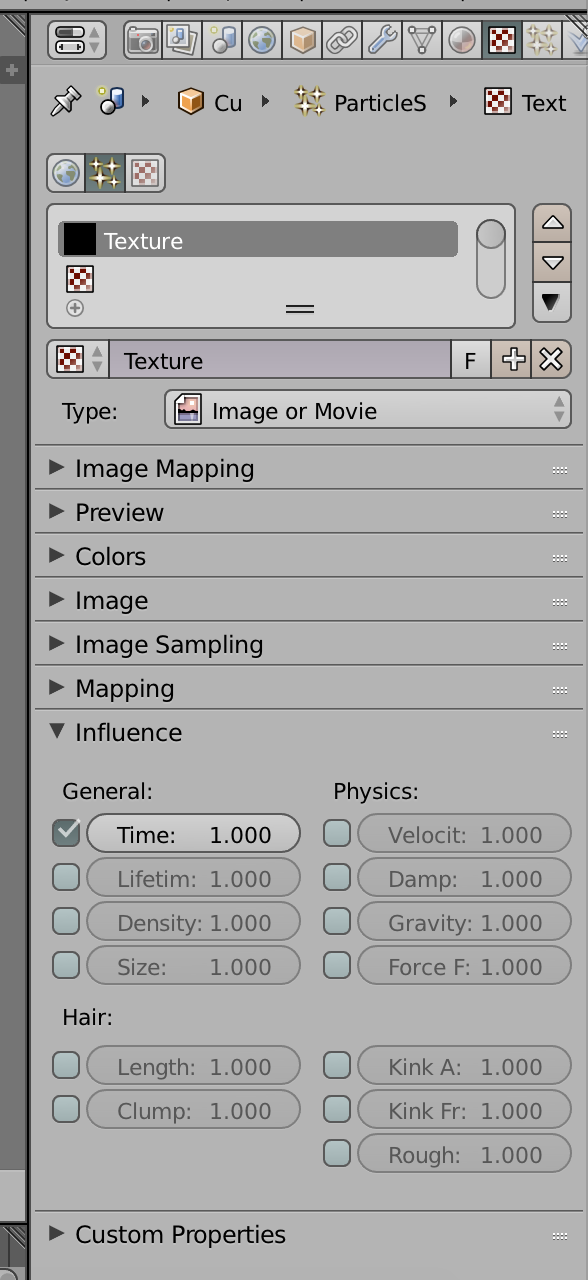Click the ParticleS breadcrumb item
Screen dimensions: 588x1280
coord(360,102)
